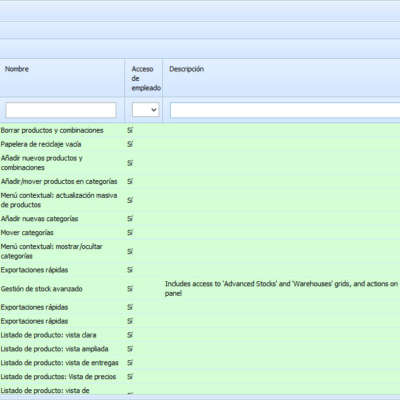This screenshot has height=400, width=400.
Task: Select Listado de producto: vista clara row
Action: (200, 335)
